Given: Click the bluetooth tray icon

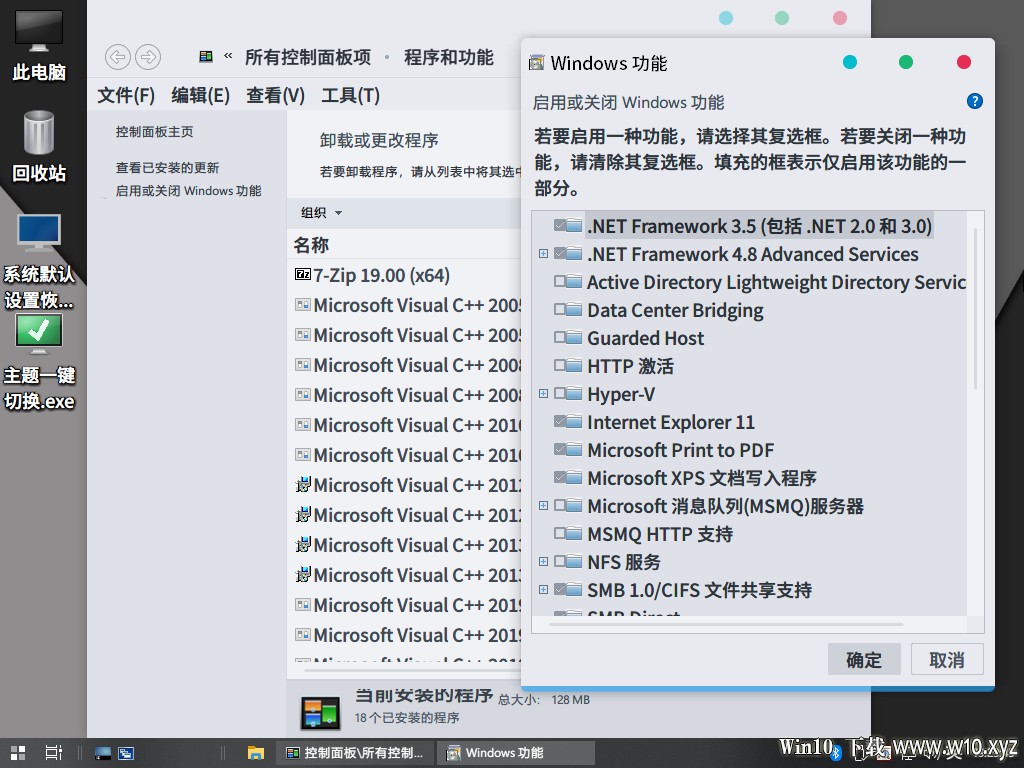Looking at the screenshot, I should click(x=837, y=756).
